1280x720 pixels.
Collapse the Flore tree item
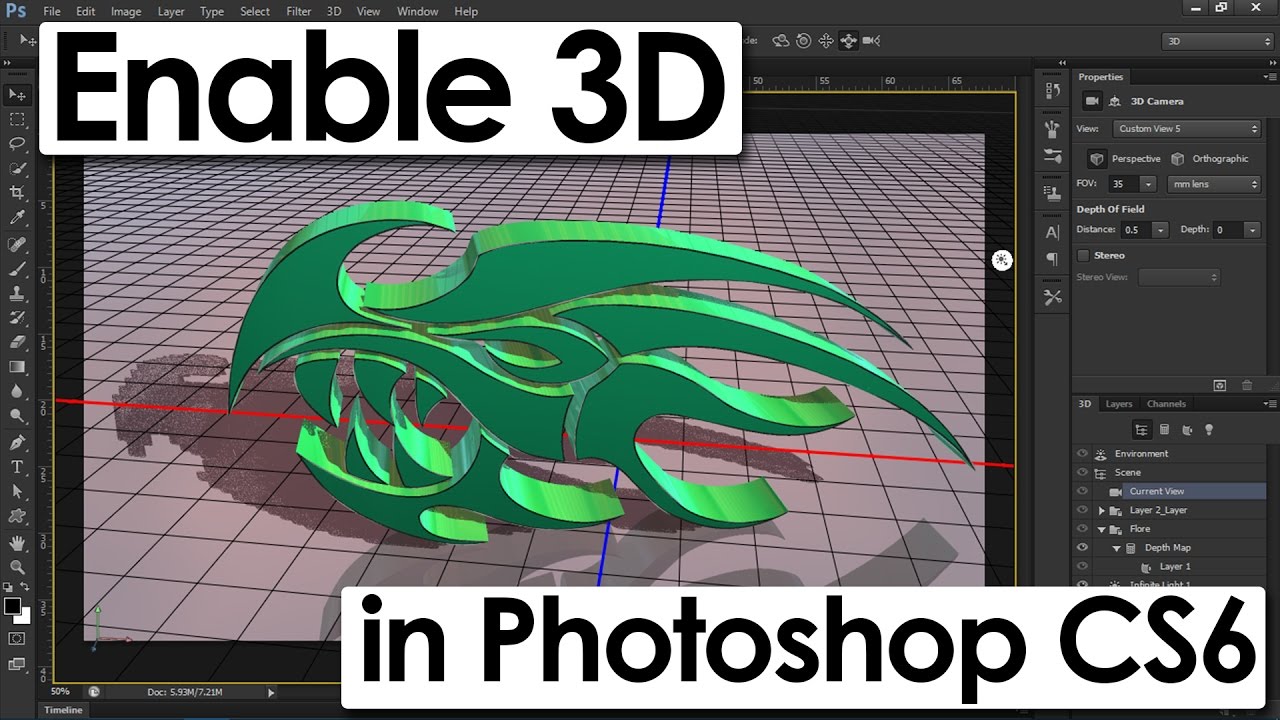click(1102, 529)
